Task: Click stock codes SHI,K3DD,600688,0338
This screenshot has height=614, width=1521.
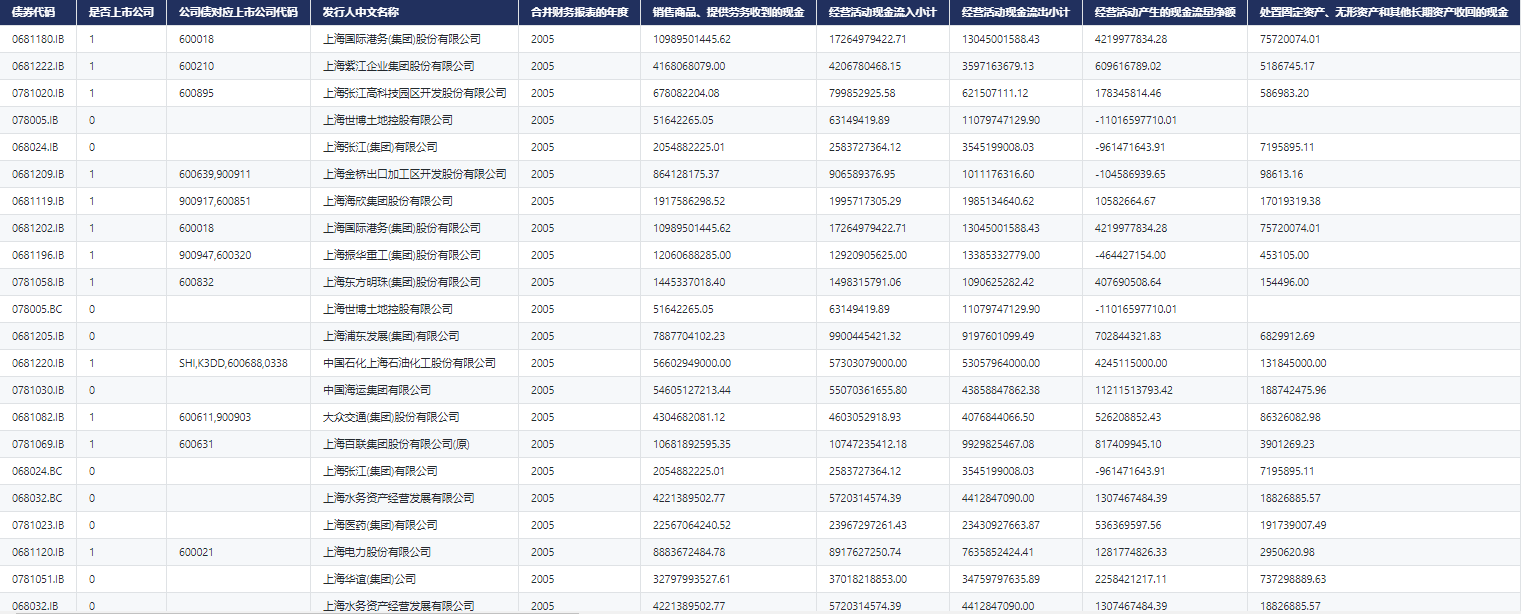Action: (x=233, y=363)
